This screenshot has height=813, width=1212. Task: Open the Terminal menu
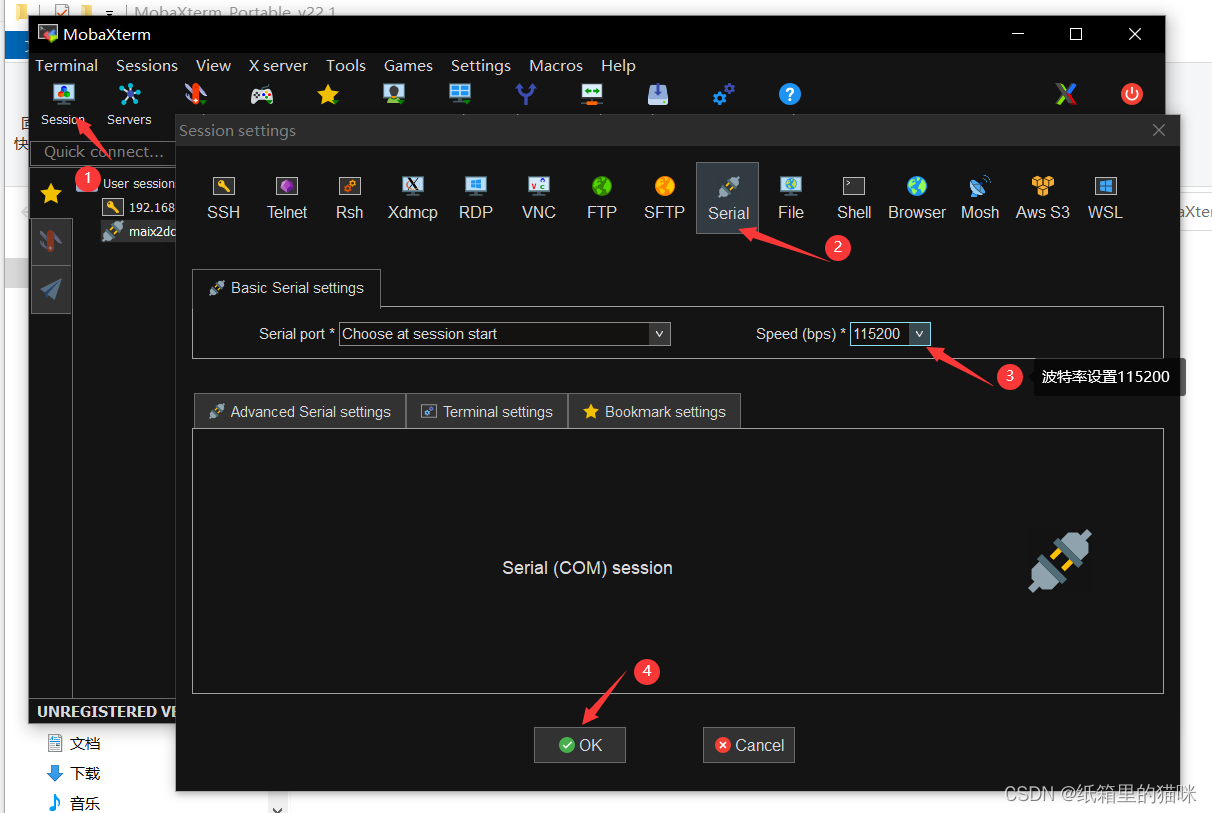67,65
